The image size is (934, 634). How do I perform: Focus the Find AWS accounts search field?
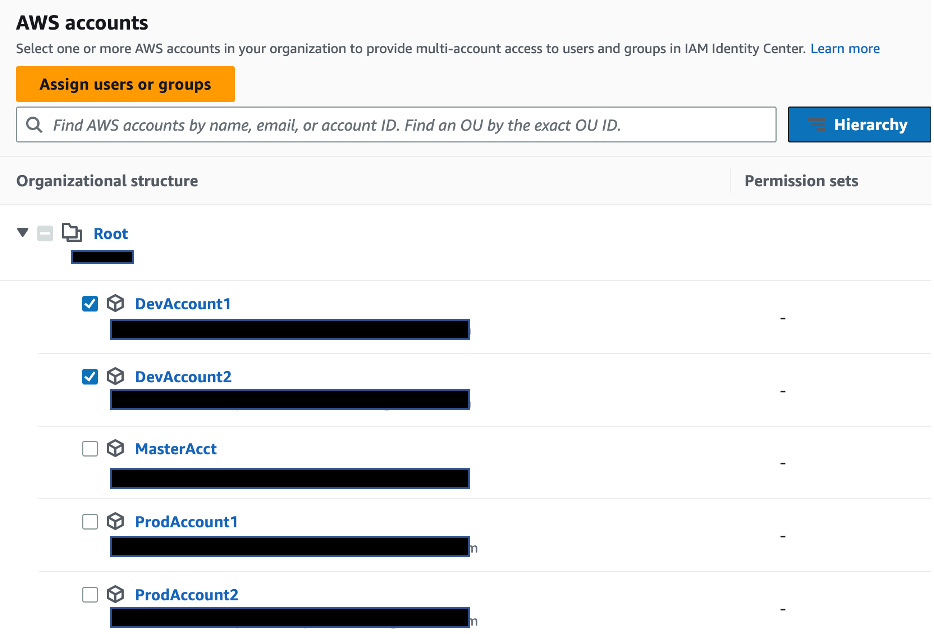pos(396,125)
